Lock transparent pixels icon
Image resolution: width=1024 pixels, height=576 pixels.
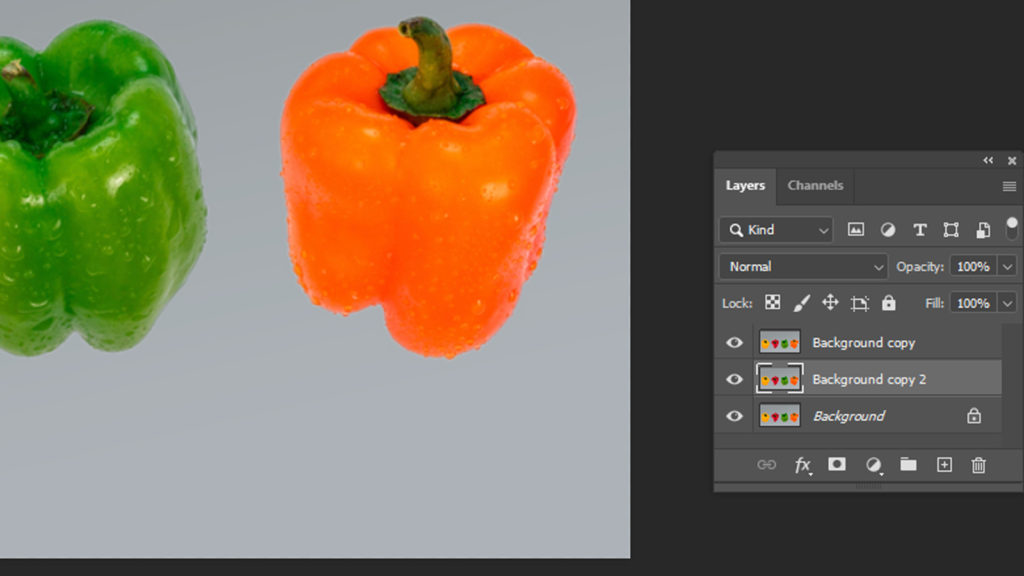(773, 302)
